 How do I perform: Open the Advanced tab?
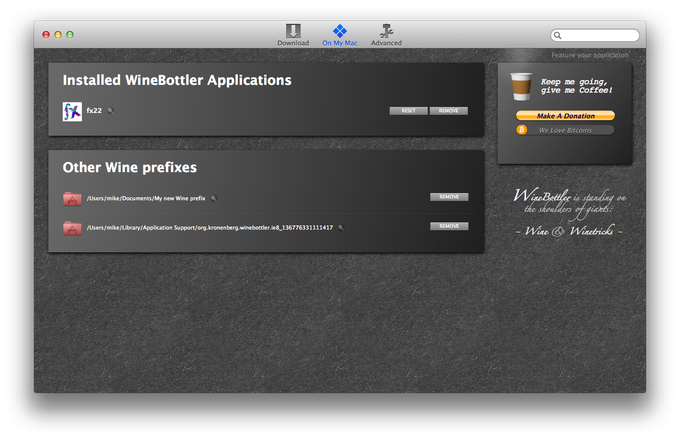click(x=386, y=35)
